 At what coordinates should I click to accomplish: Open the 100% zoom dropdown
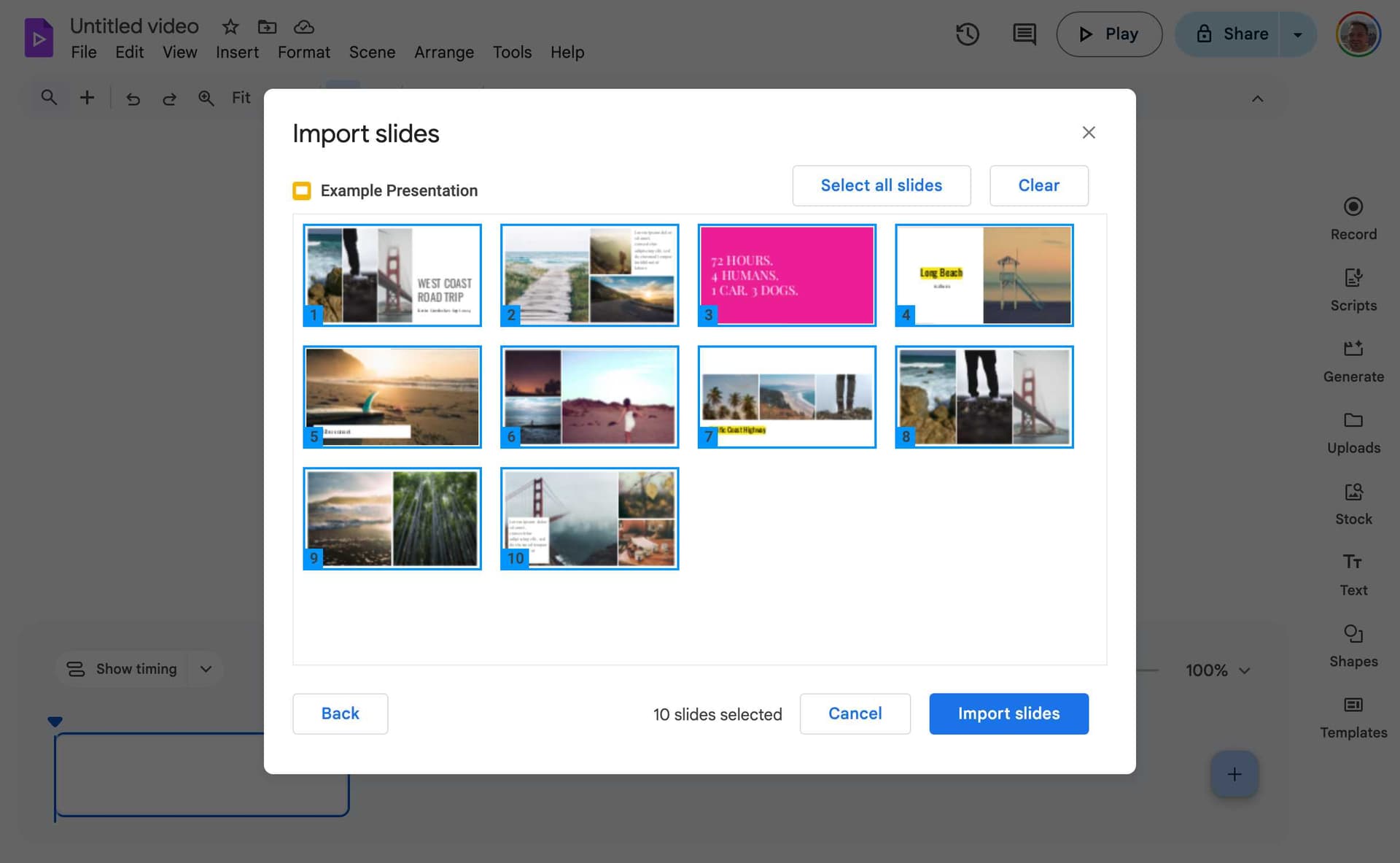pyautogui.click(x=1218, y=670)
